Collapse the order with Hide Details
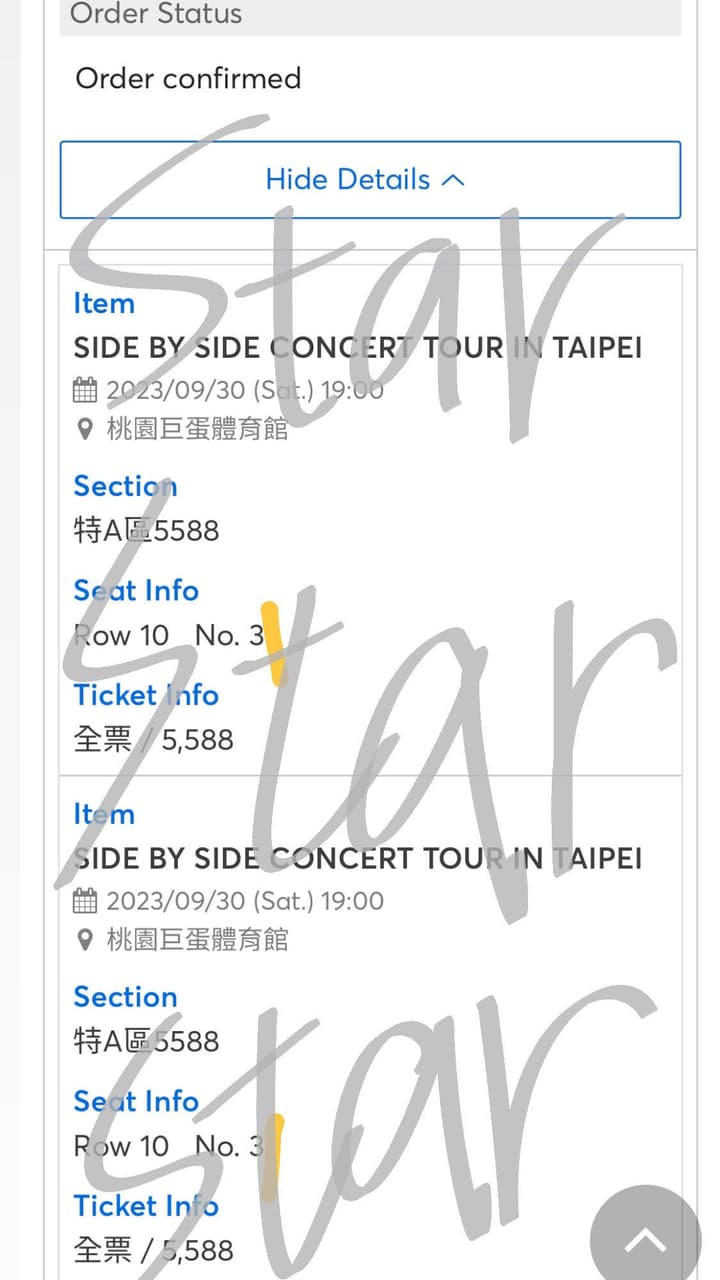The width and height of the screenshot is (720, 1280). tap(348, 180)
